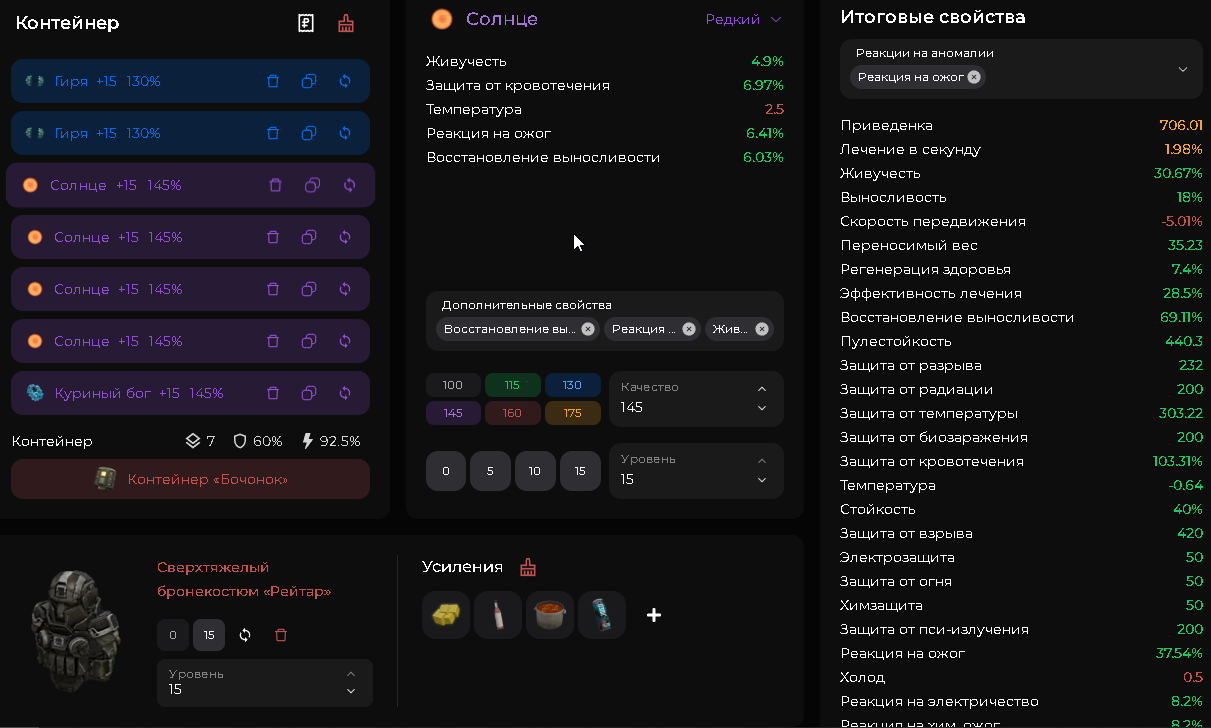Clear the container with the broom icon
The height and width of the screenshot is (728, 1211).
[x=346, y=23]
